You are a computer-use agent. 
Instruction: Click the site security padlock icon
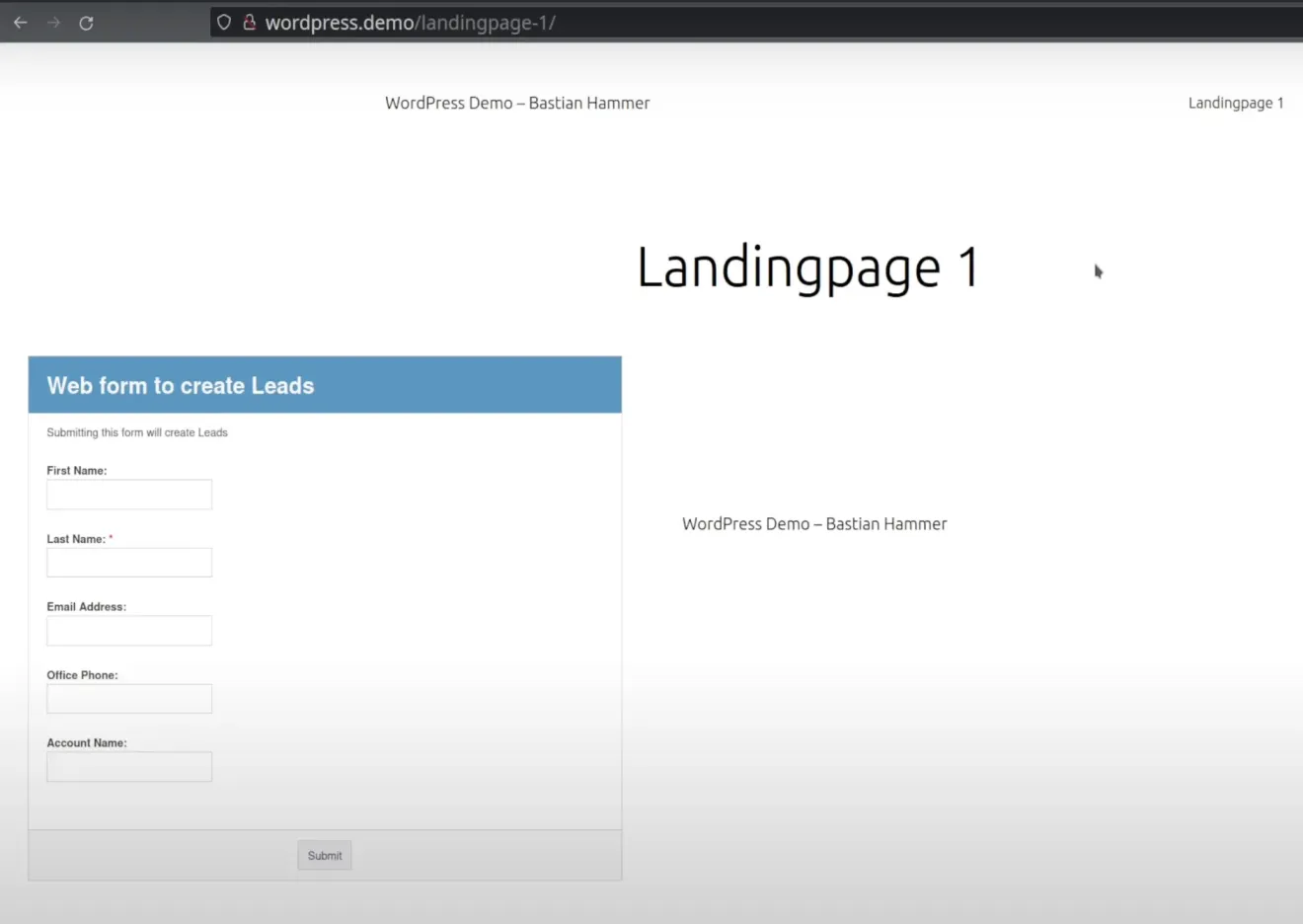click(x=249, y=22)
